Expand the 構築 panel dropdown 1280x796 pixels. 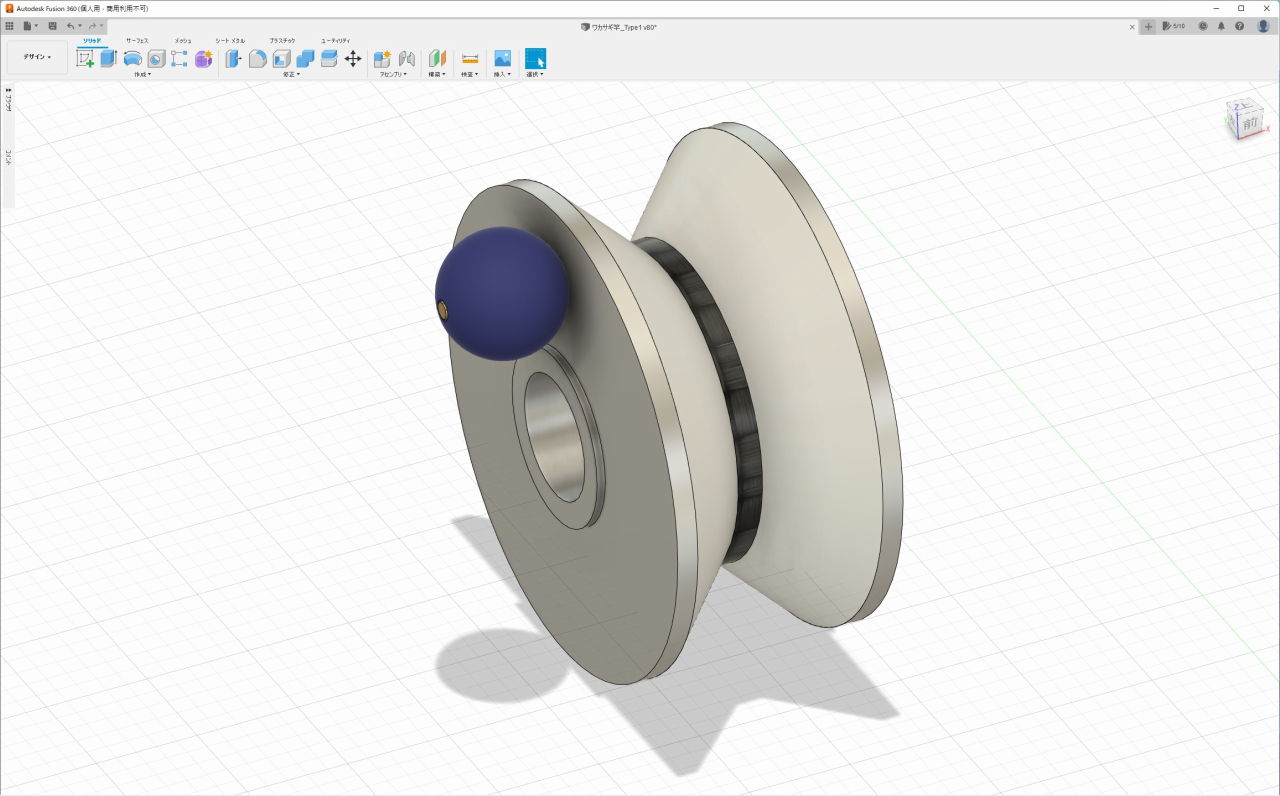437,74
